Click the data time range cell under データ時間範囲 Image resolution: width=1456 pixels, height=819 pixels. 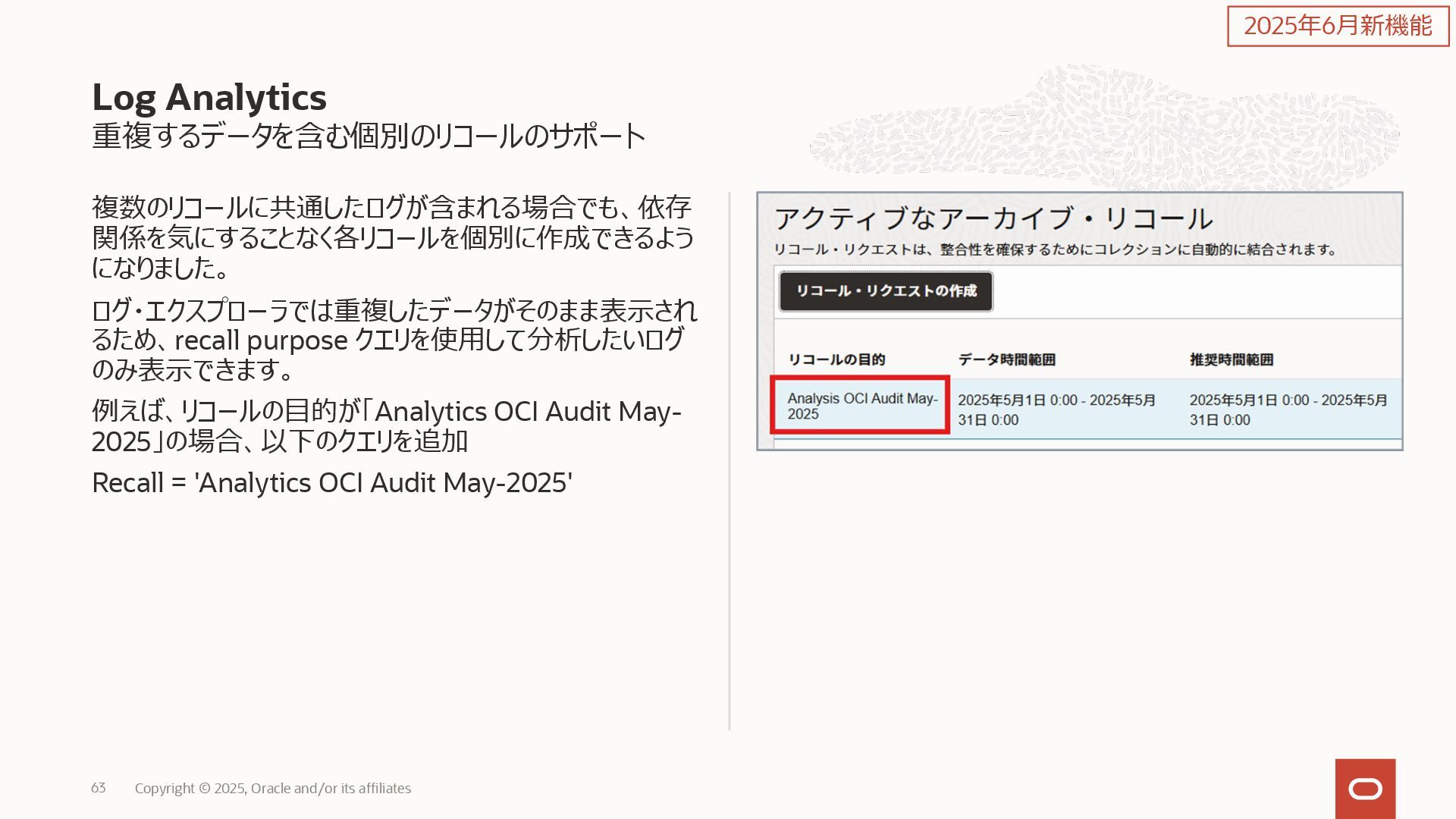pos(1056,409)
